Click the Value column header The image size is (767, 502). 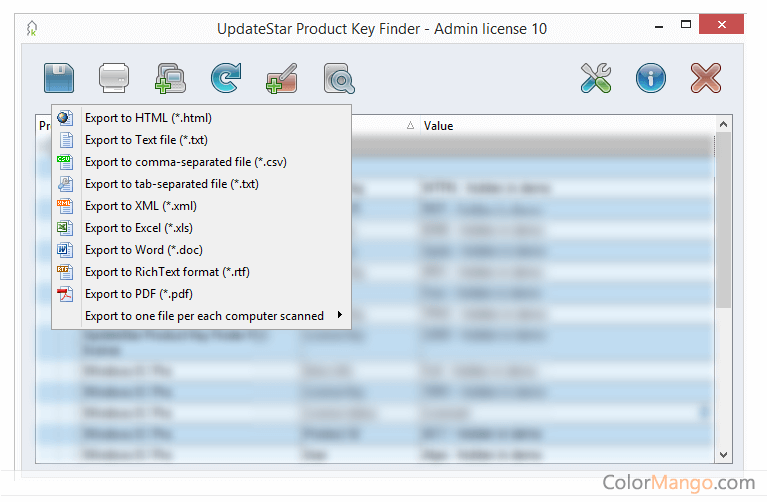[x=438, y=126]
